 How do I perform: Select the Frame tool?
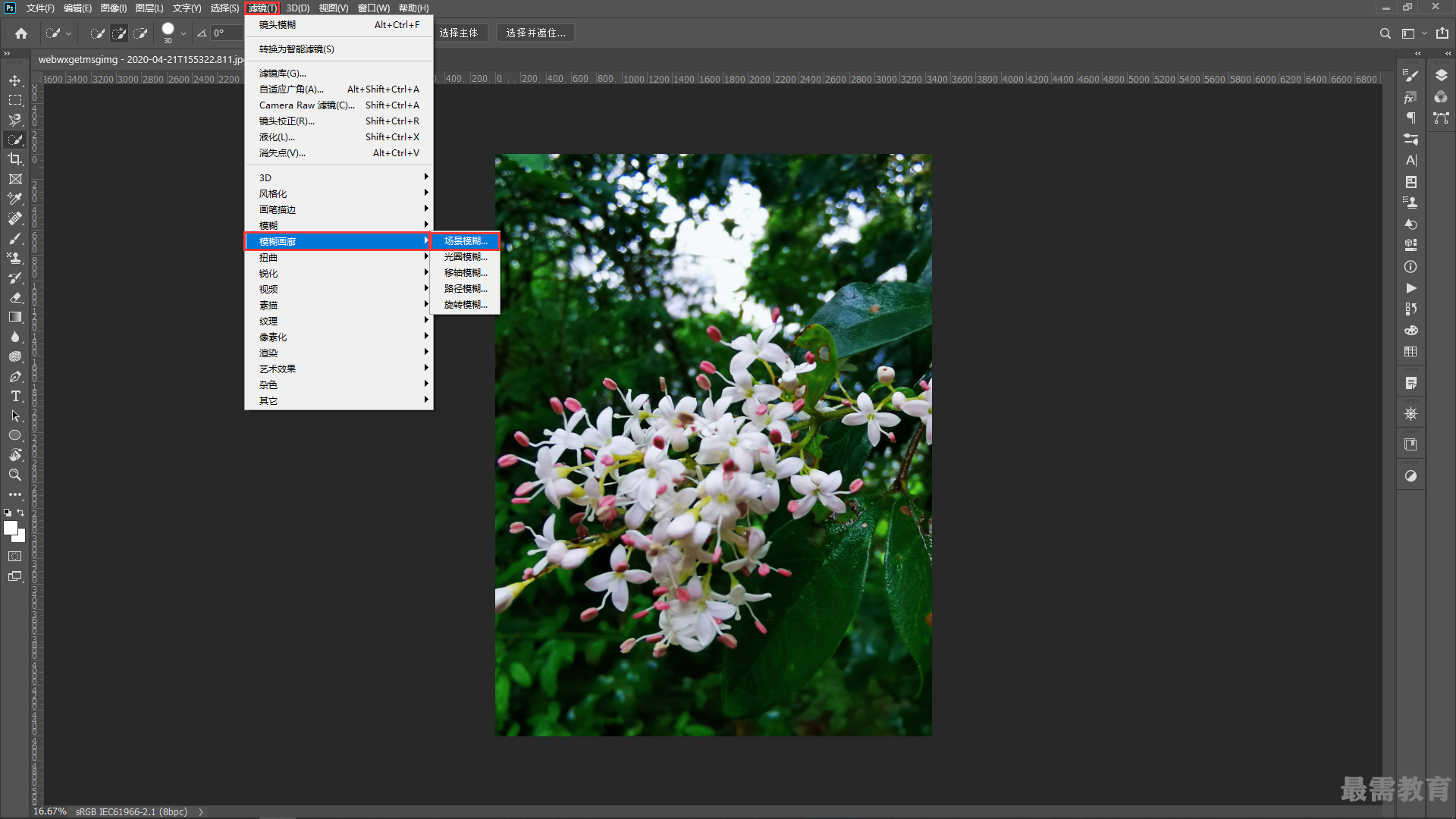click(x=15, y=179)
